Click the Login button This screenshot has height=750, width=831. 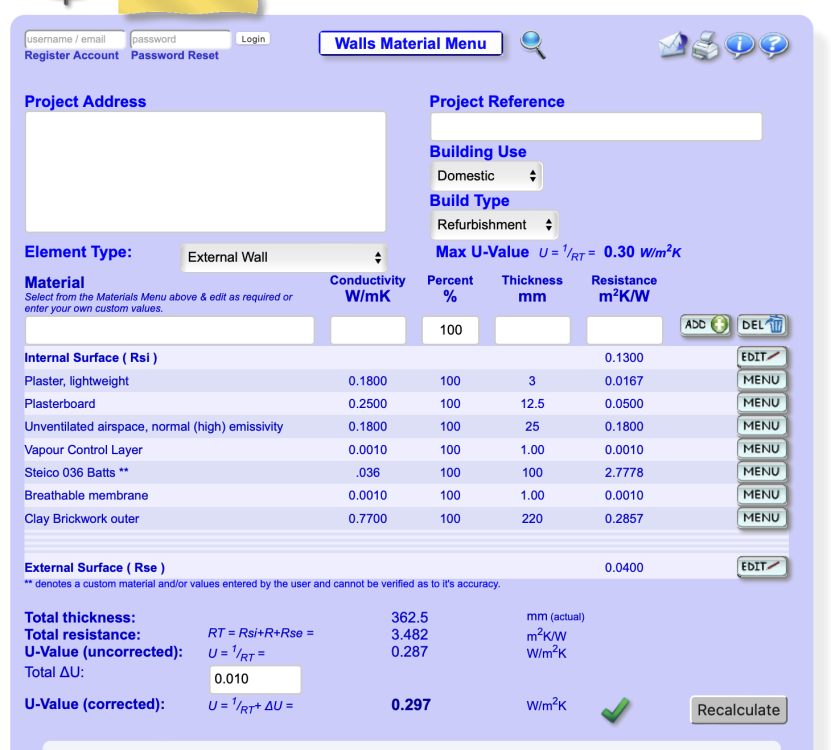253,39
